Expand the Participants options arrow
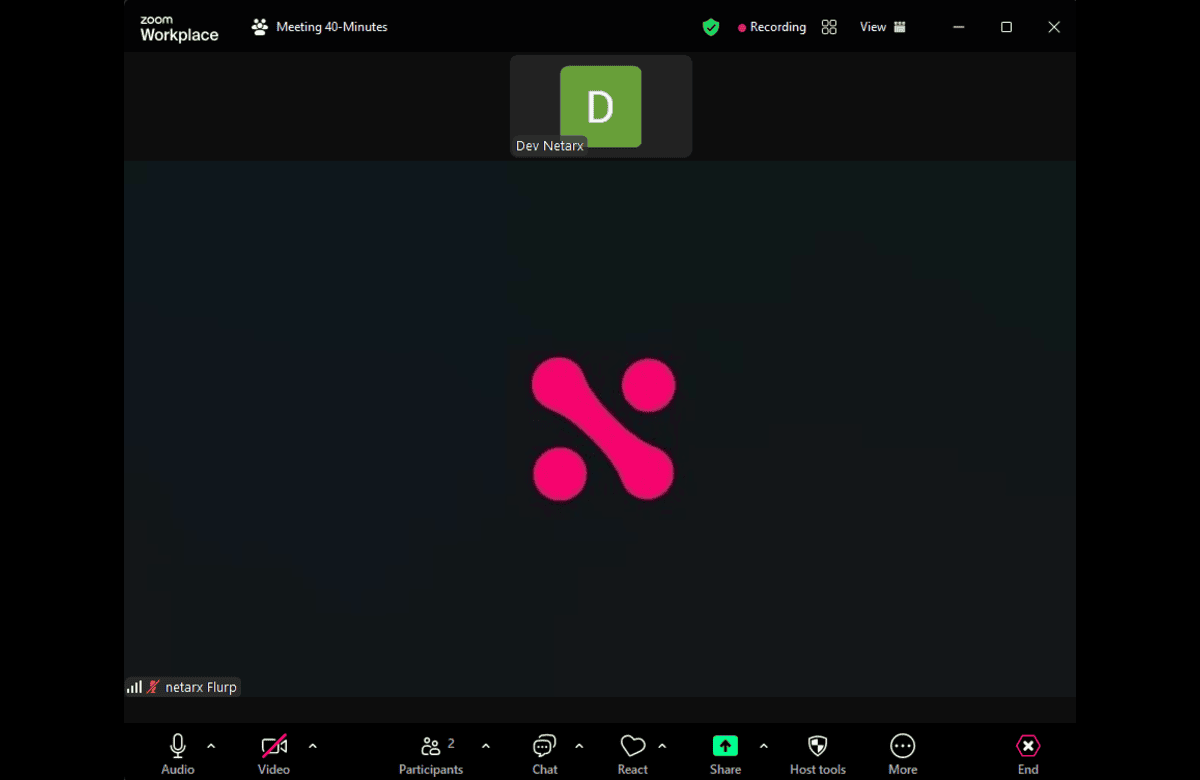Image resolution: width=1200 pixels, height=780 pixels. (486, 746)
